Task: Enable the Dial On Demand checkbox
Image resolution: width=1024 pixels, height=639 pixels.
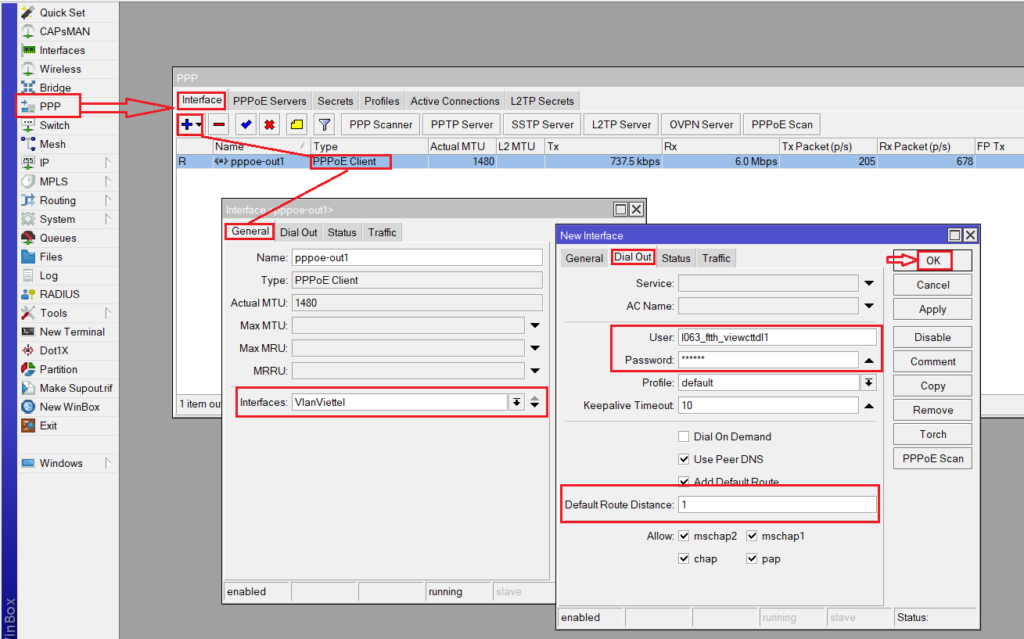Action: tap(684, 437)
